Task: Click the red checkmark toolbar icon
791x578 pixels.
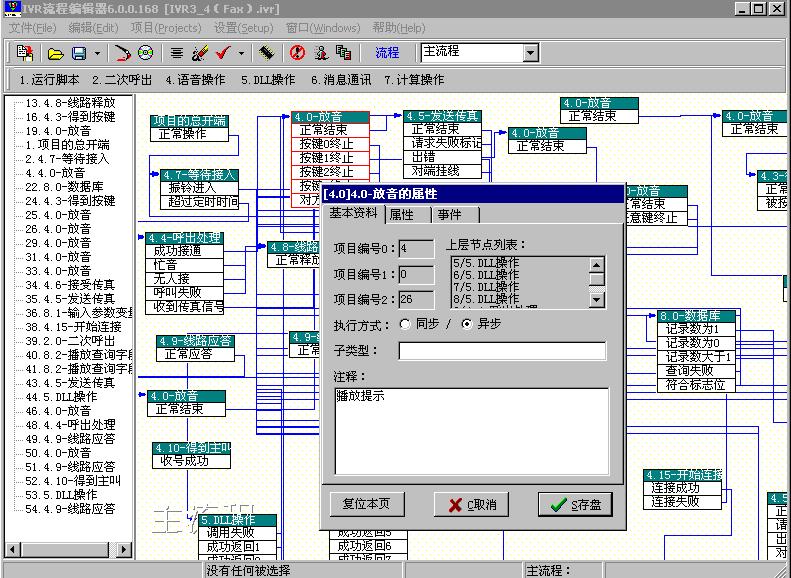Action: click(223, 52)
